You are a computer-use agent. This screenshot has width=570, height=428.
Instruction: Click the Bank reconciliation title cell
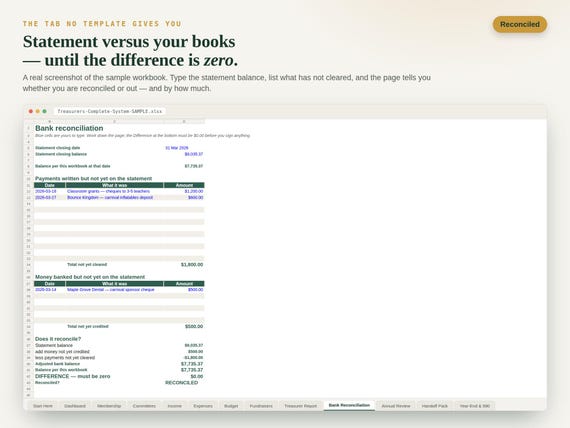[x=69, y=128]
